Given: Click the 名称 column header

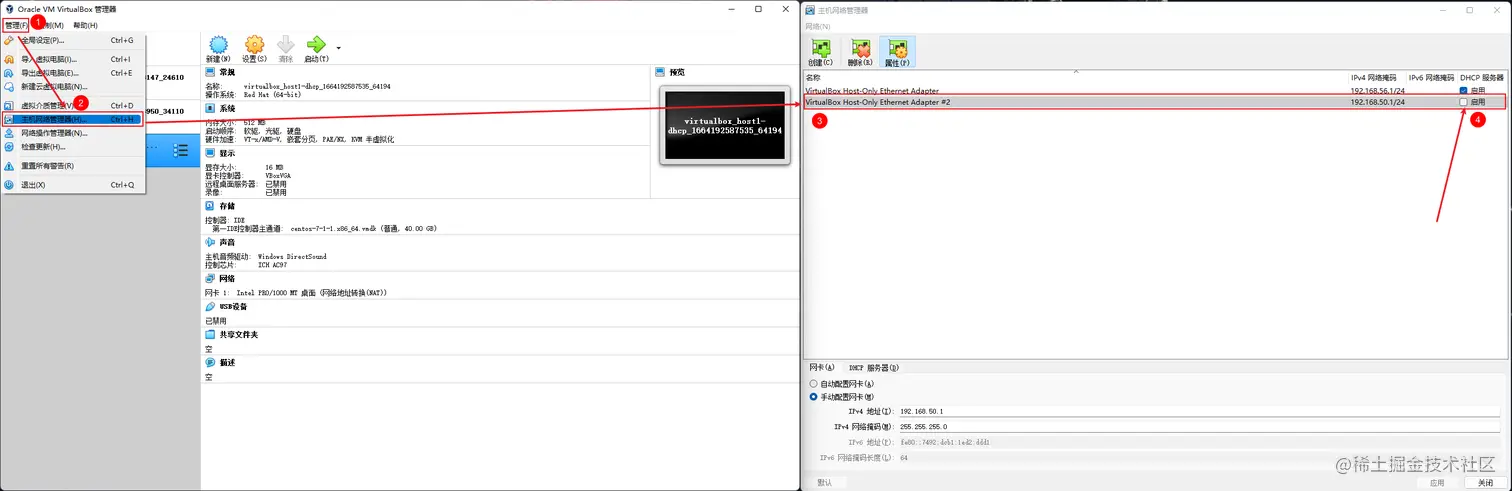Looking at the screenshot, I should (x=813, y=77).
